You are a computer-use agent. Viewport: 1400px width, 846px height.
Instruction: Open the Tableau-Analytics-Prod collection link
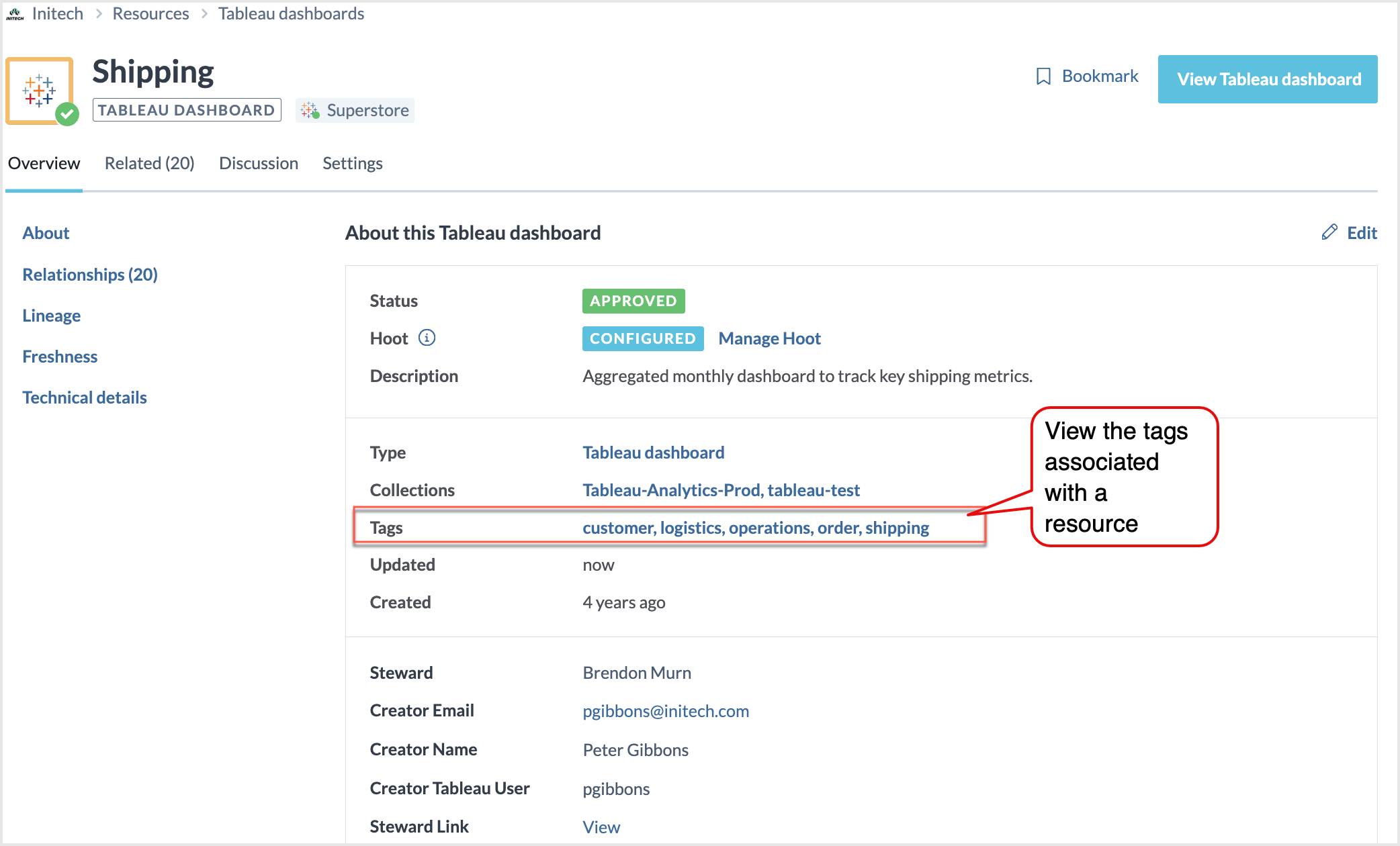(x=671, y=490)
